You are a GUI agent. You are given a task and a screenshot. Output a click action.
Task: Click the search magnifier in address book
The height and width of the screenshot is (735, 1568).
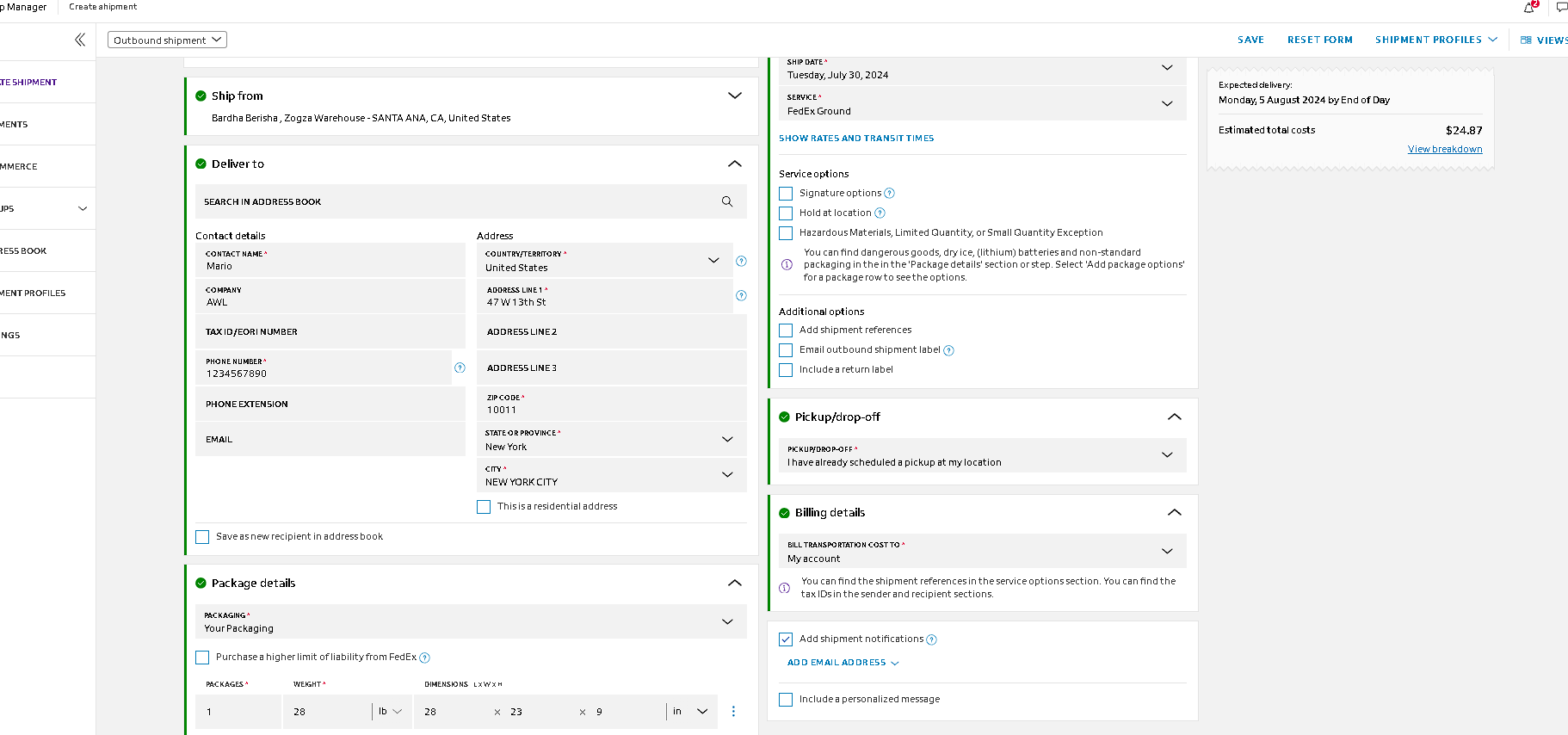click(x=727, y=201)
